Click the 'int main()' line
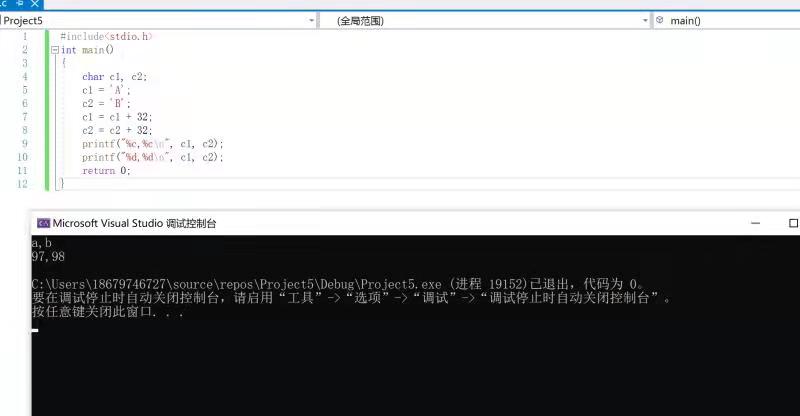The image size is (800, 416). tap(87, 50)
